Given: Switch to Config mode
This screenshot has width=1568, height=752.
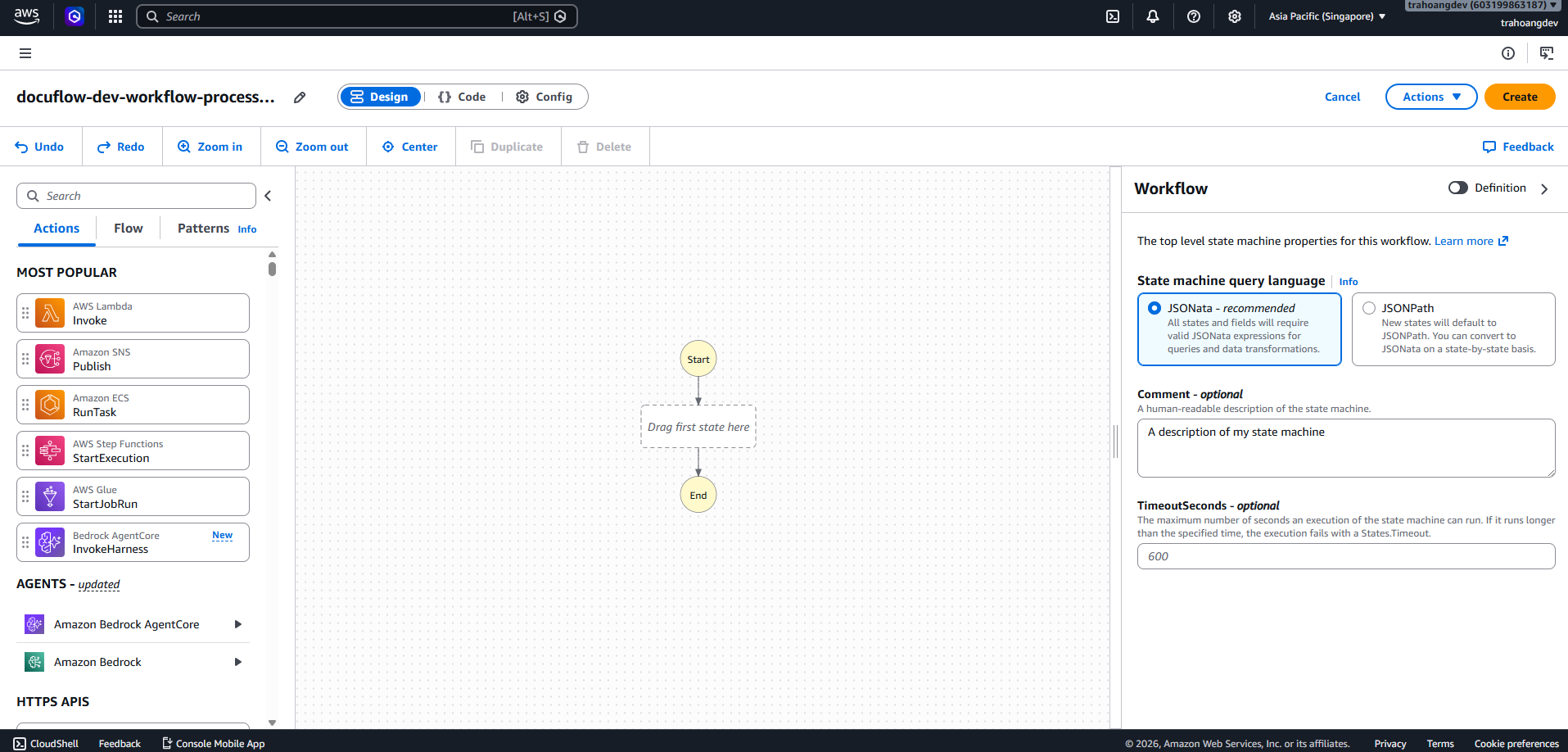Looking at the screenshot, I should coord(545,97).
